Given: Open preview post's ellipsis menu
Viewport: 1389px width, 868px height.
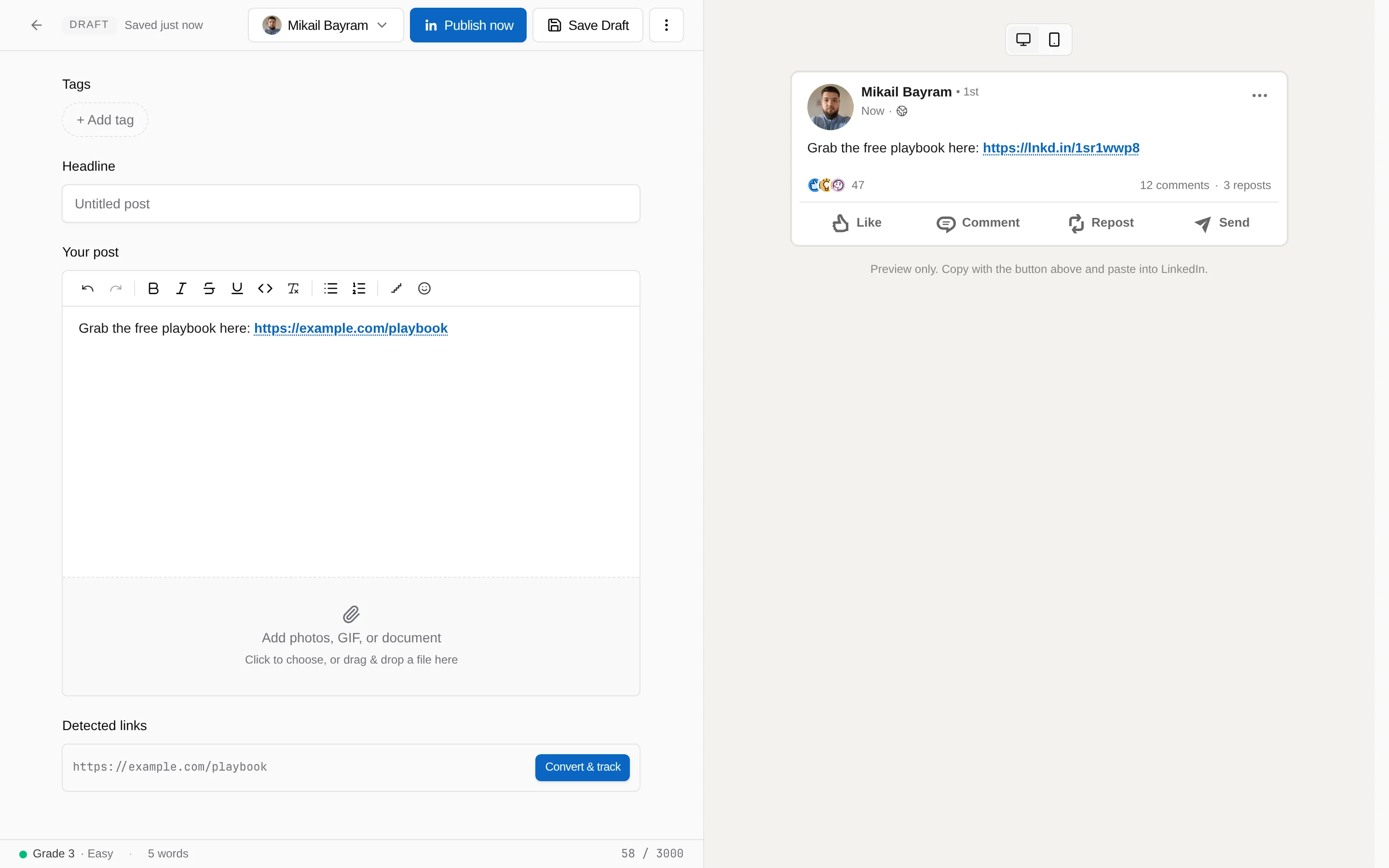Looking at the screenshot, I should (x=1259, y=95).
